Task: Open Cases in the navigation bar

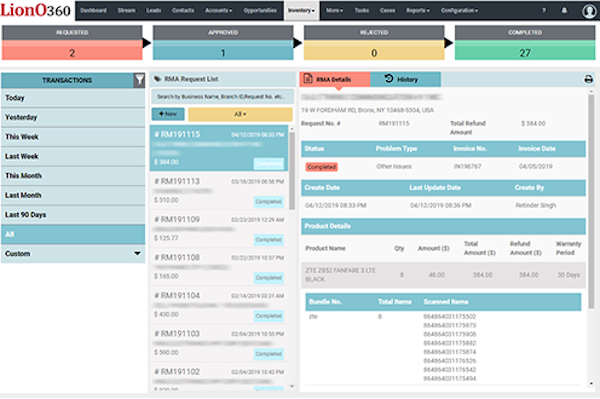Action: [x=387, y=10]
